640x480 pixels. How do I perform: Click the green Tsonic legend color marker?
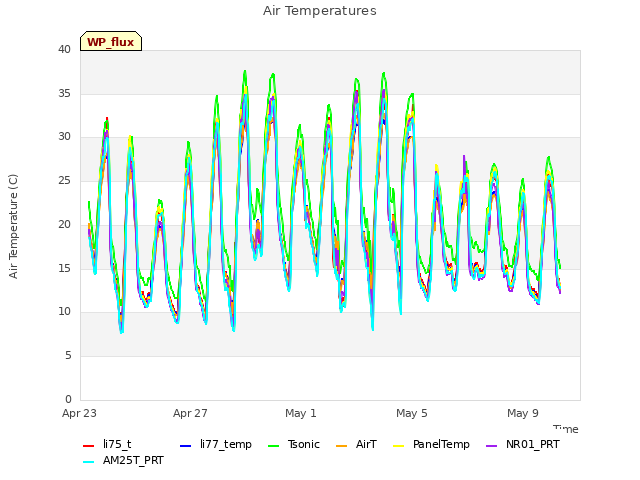click(x=274, y=445)
